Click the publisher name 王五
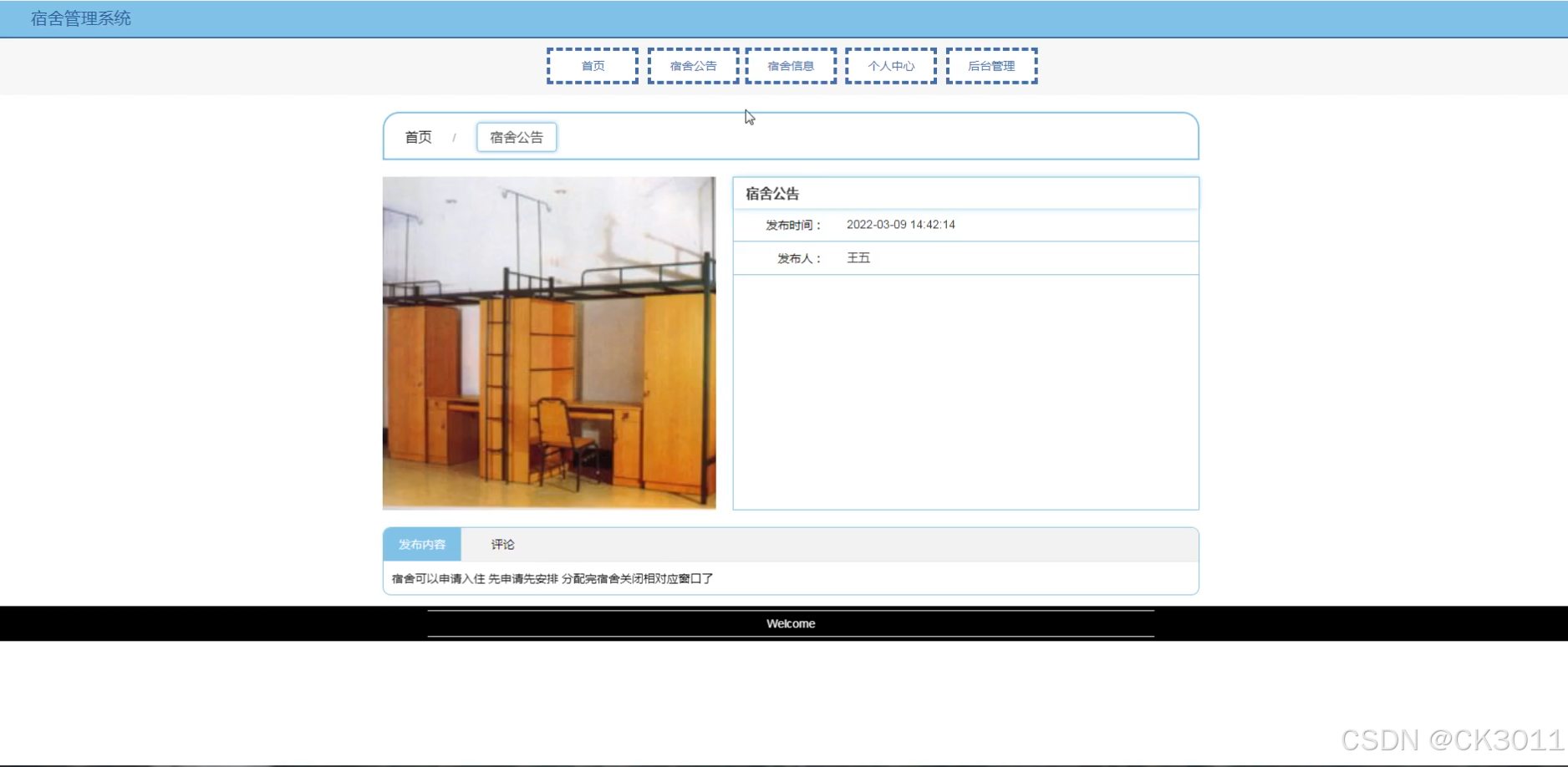This screenshot has height=767, width=1568. [858, 257]
